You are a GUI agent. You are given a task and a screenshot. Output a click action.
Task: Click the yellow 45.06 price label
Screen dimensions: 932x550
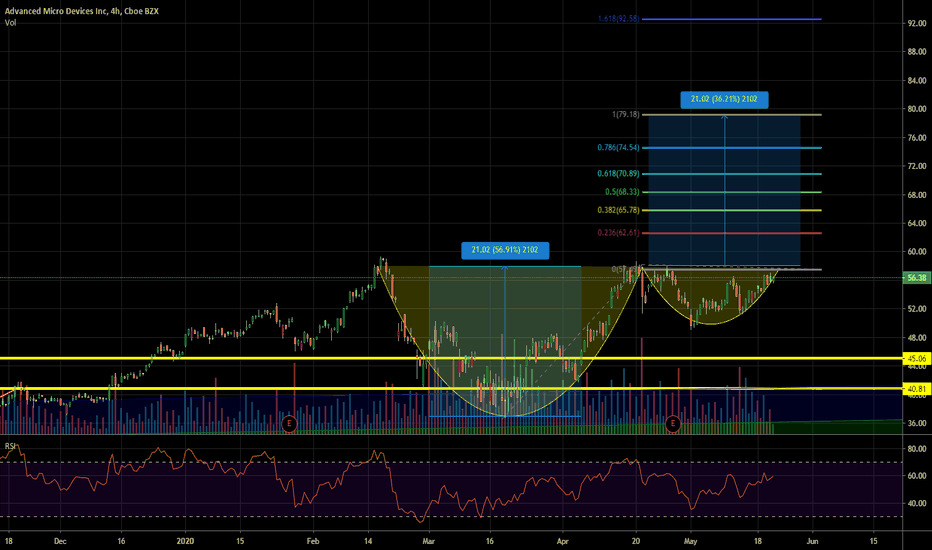pyautogui.click(x=917, y=359)
